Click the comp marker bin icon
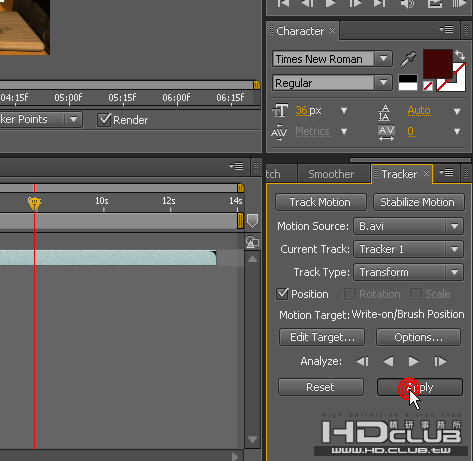This screenshot has height=461, width=473. 252,221
